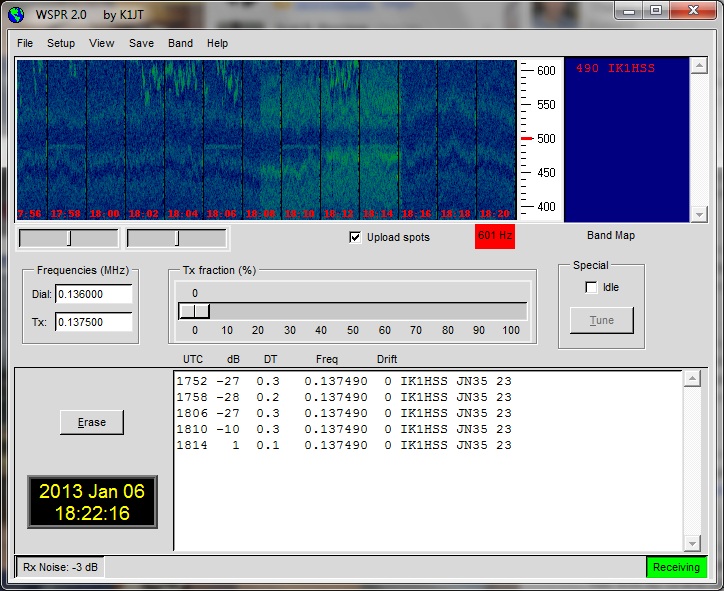Click the red 500 marker on frequency scale
Viewport: 724px width, 591px height.
pos(527,139)
